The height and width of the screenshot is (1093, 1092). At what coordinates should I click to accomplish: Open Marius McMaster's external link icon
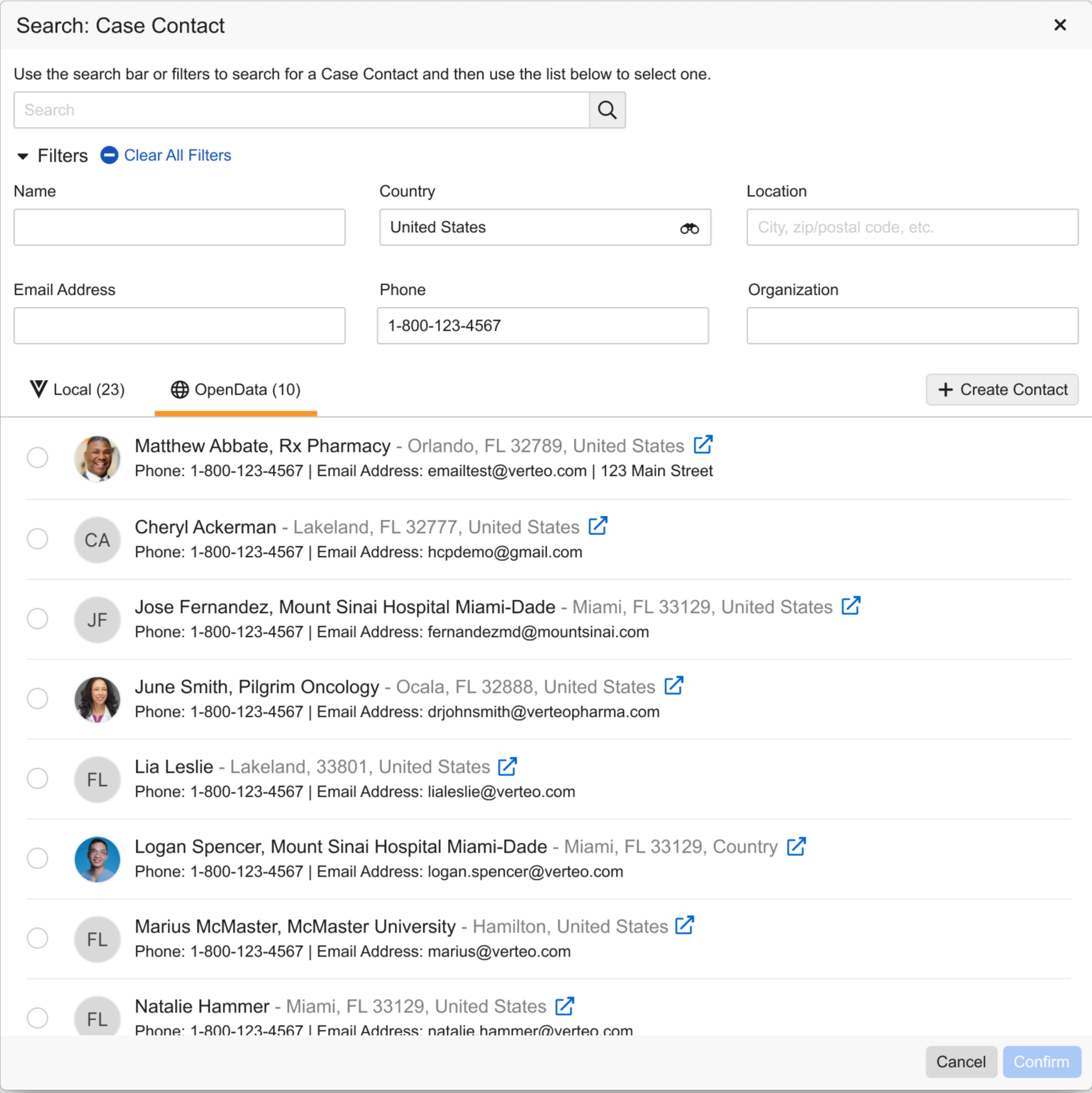coord(684,925)
